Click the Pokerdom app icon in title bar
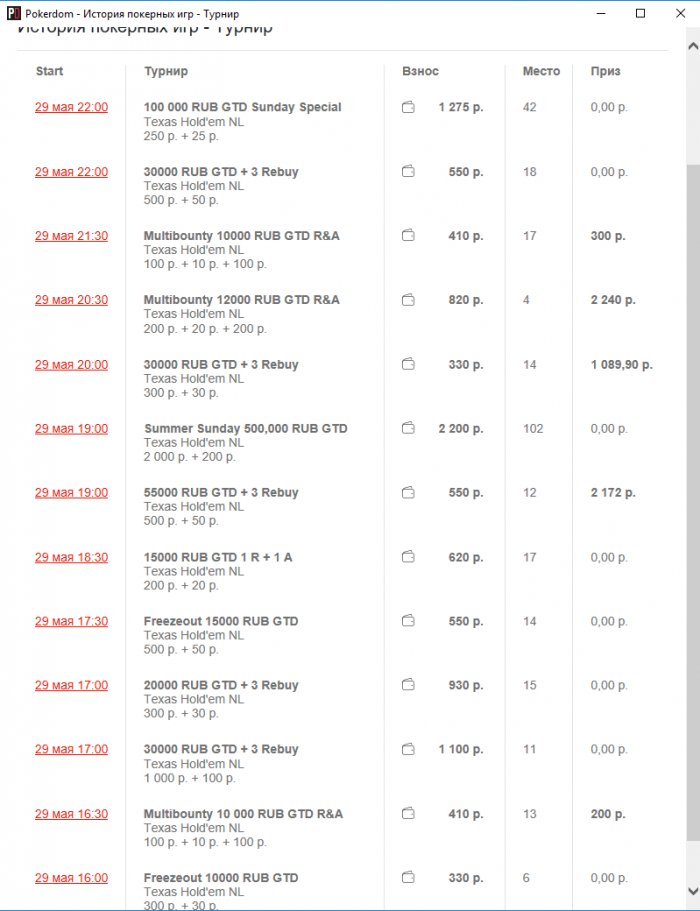This screenshot has width=700, height=911. click(13, 13)
